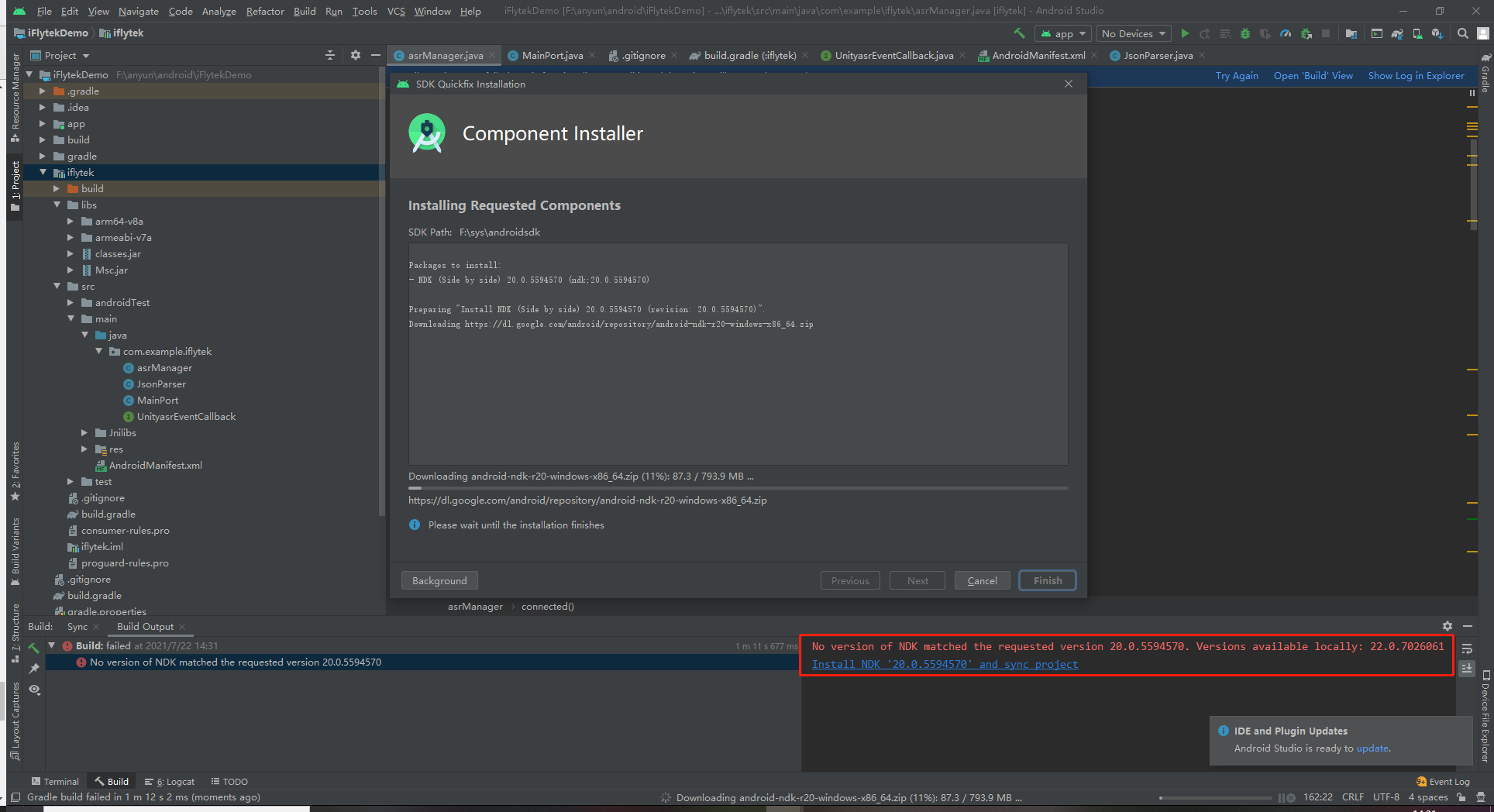This screenshot has height=812, width=1494.
Task: Click the Show Log in Explorer link
Action: pos(1417,76)
